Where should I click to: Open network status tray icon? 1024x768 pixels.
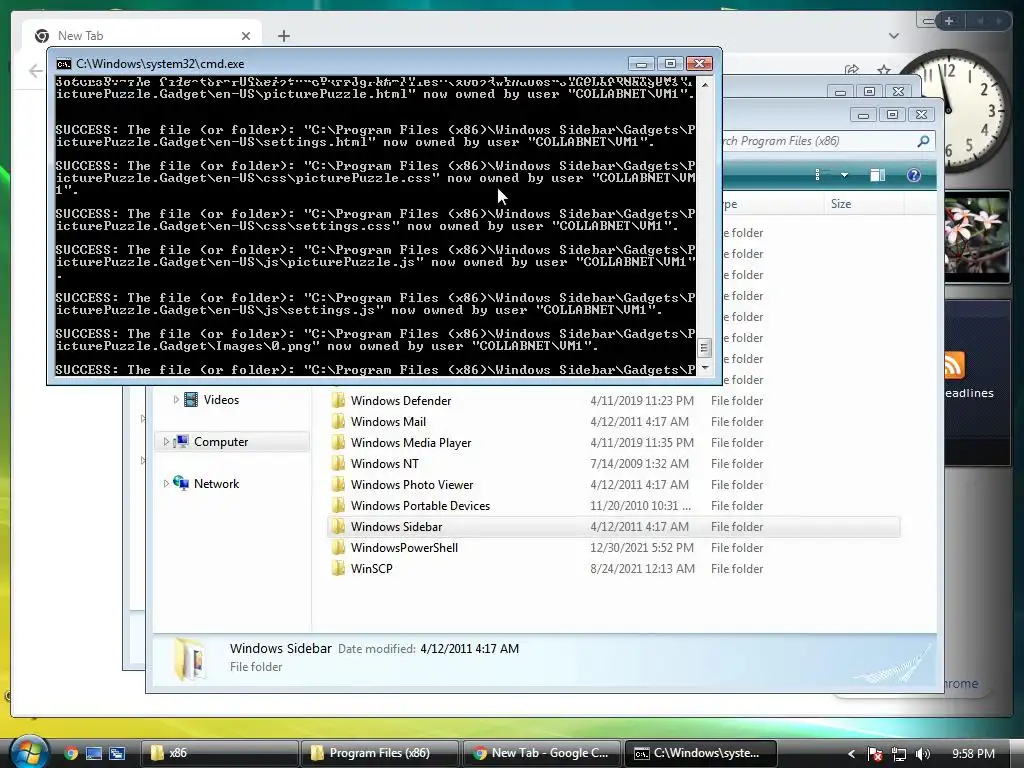(899, 754)
